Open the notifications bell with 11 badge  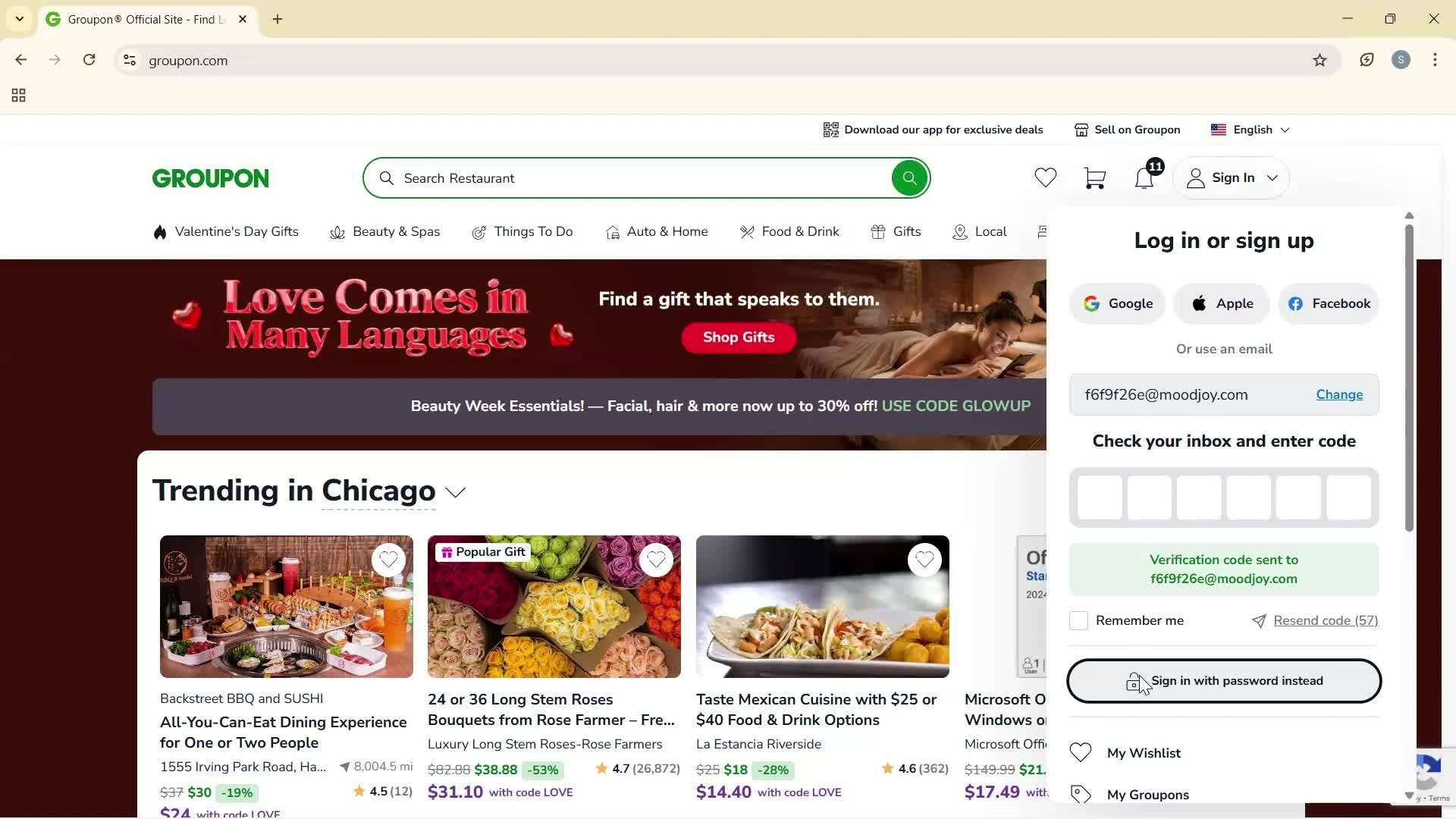point(1144,178)
